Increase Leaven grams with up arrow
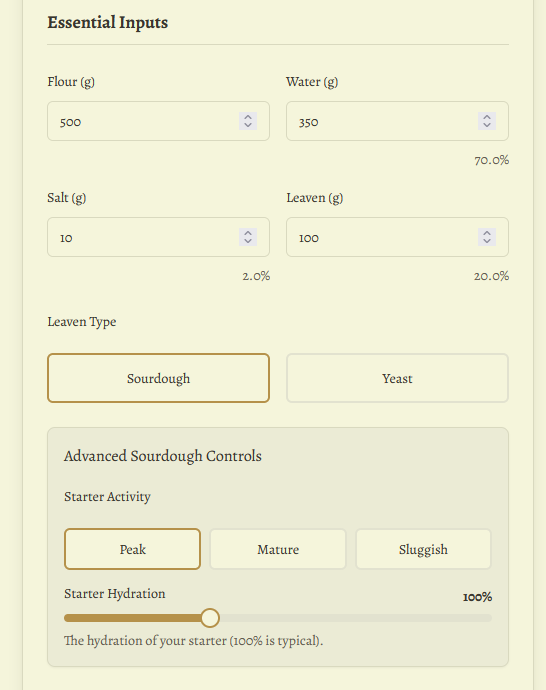 click(x=487, y=233)
